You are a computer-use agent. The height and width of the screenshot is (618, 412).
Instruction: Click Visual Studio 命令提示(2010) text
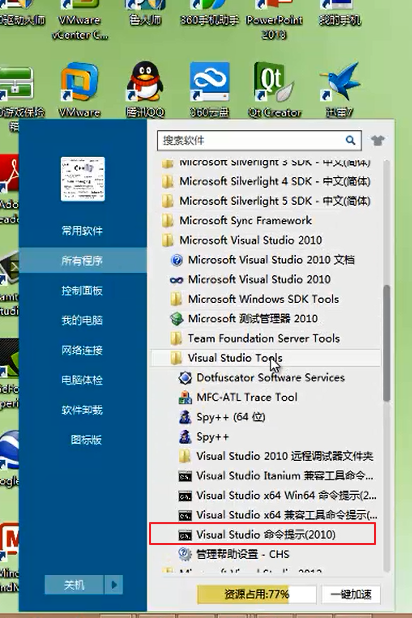coord(266,535)
